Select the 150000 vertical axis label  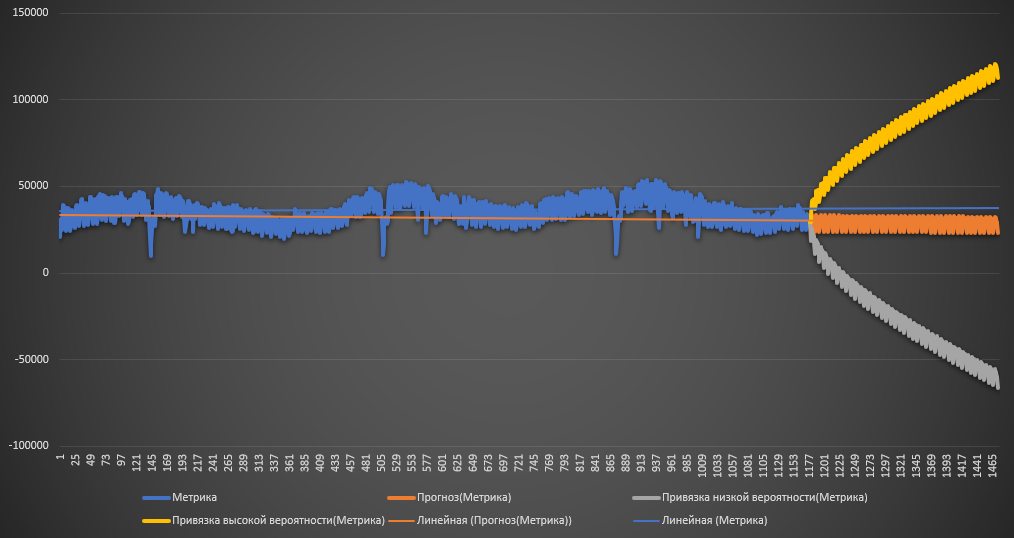[x=34, y=13]
